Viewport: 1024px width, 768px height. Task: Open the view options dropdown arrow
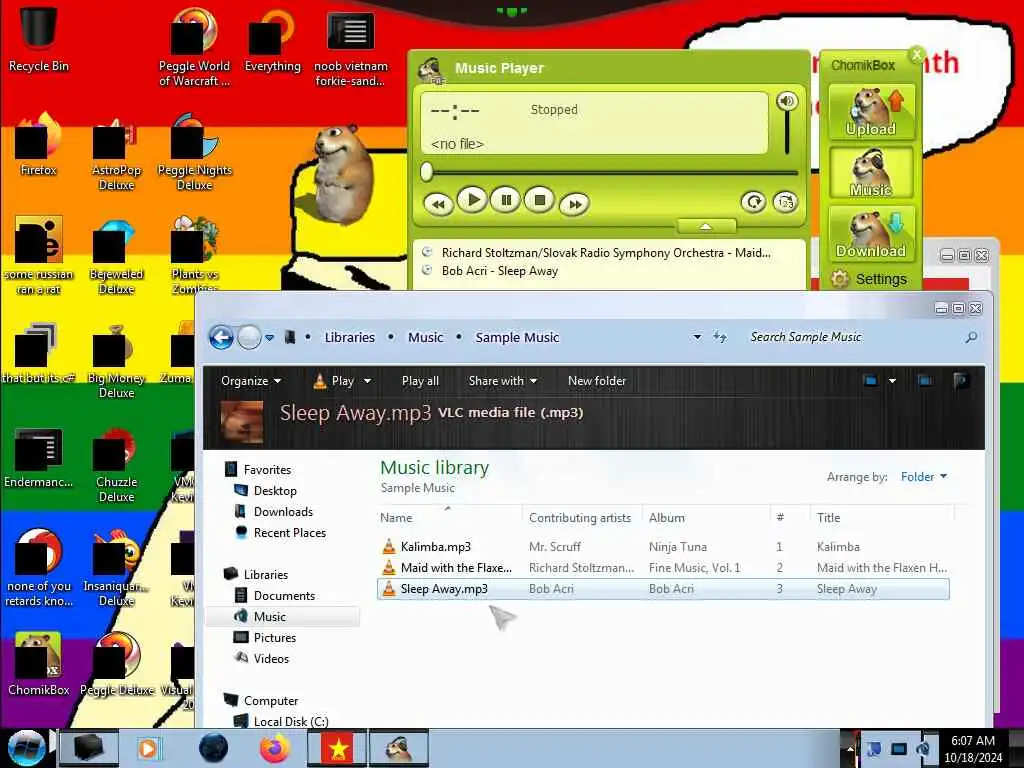pos(892,380)
